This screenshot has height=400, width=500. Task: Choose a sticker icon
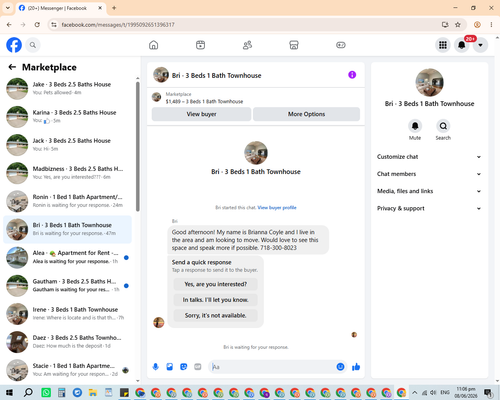[184, 367]
